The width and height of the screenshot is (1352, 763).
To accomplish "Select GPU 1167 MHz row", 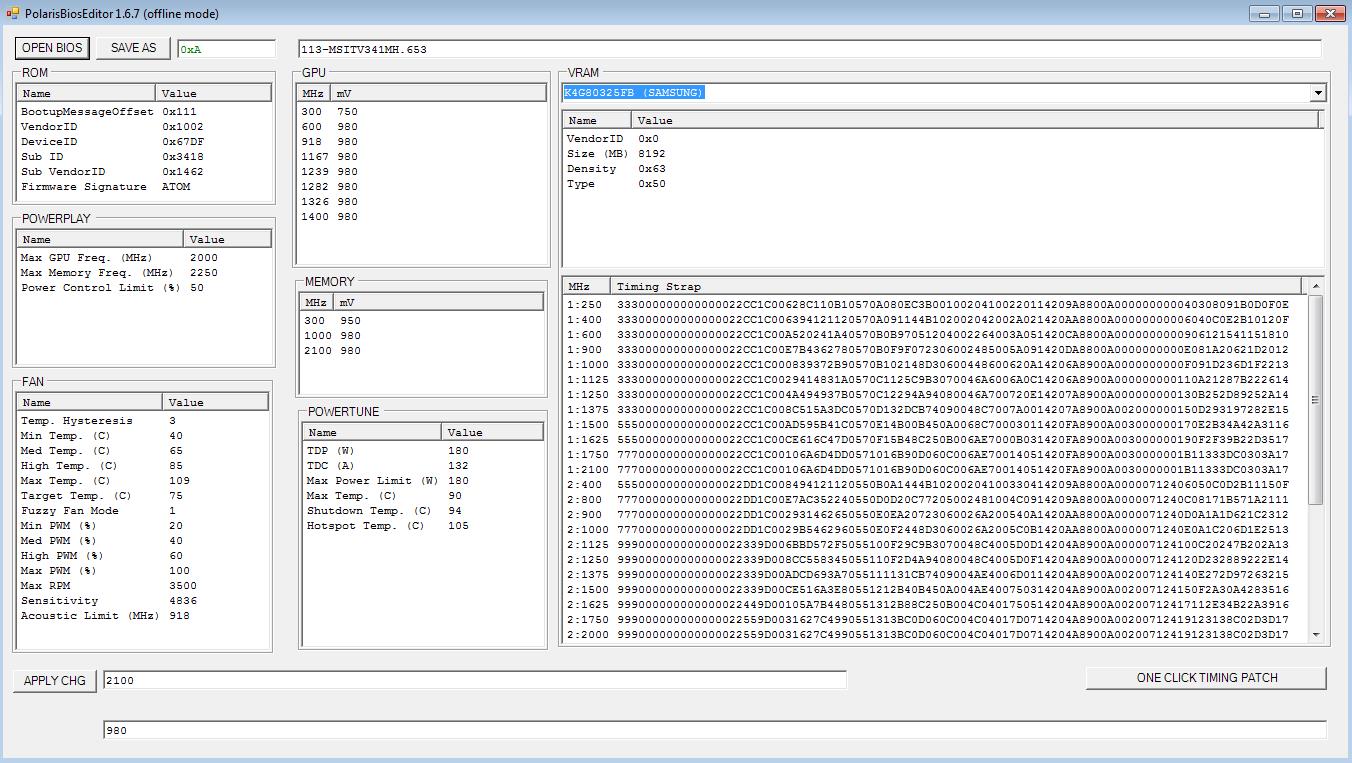I will point(422,157).
